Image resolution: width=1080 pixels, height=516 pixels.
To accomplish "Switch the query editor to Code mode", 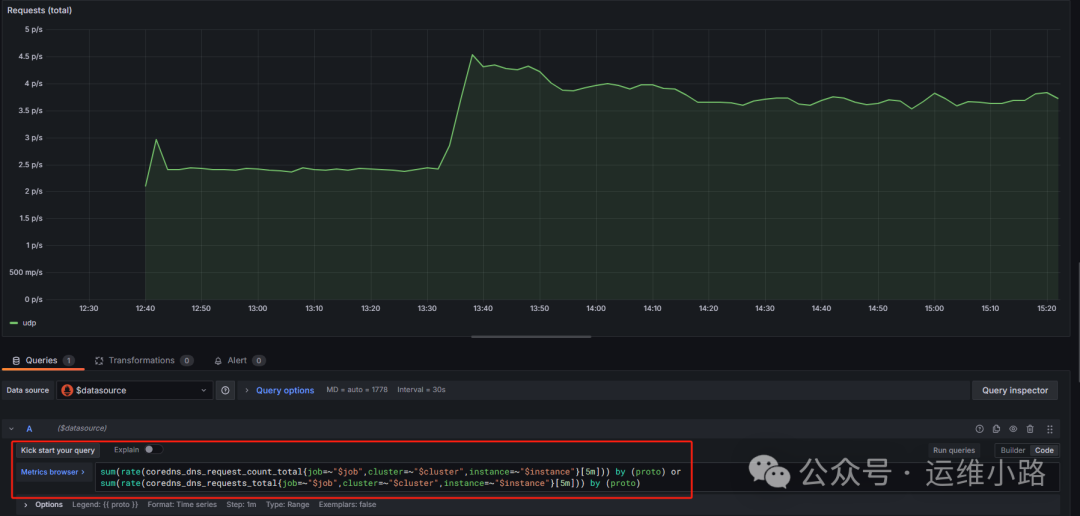I will click(1044, 450).
